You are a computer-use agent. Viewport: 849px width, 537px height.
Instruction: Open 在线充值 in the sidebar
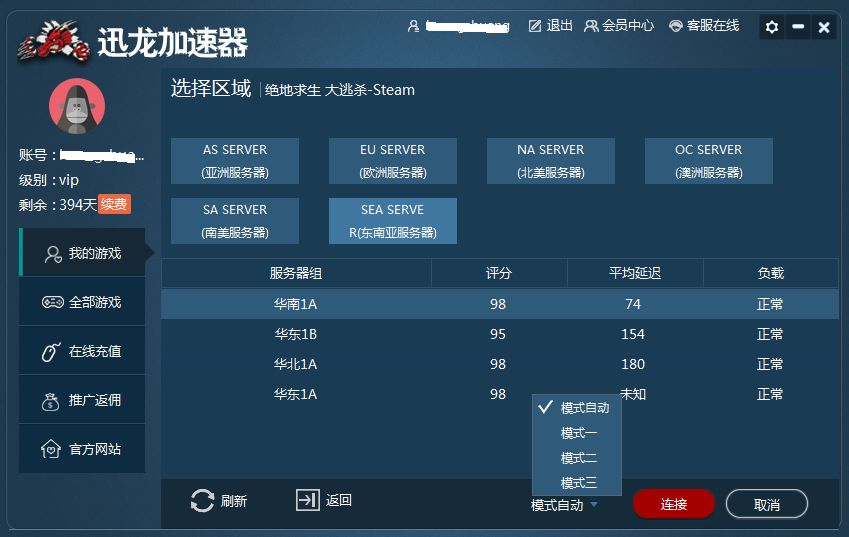pyautogui.click(x=82, y=351)
